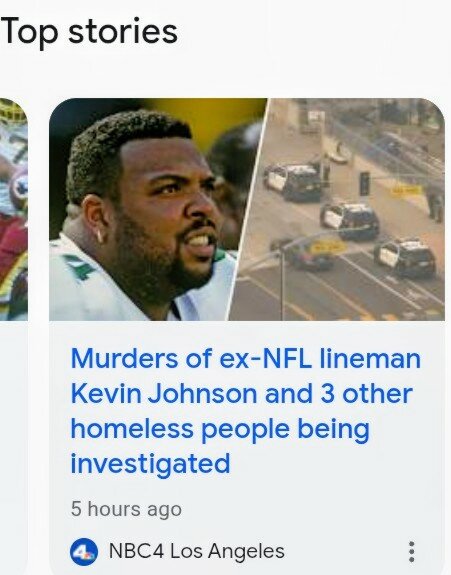The width and height of the screenshot is (451, 575).
Task: Click the NBC4 round logo icon
Action: tap(84, 552)
